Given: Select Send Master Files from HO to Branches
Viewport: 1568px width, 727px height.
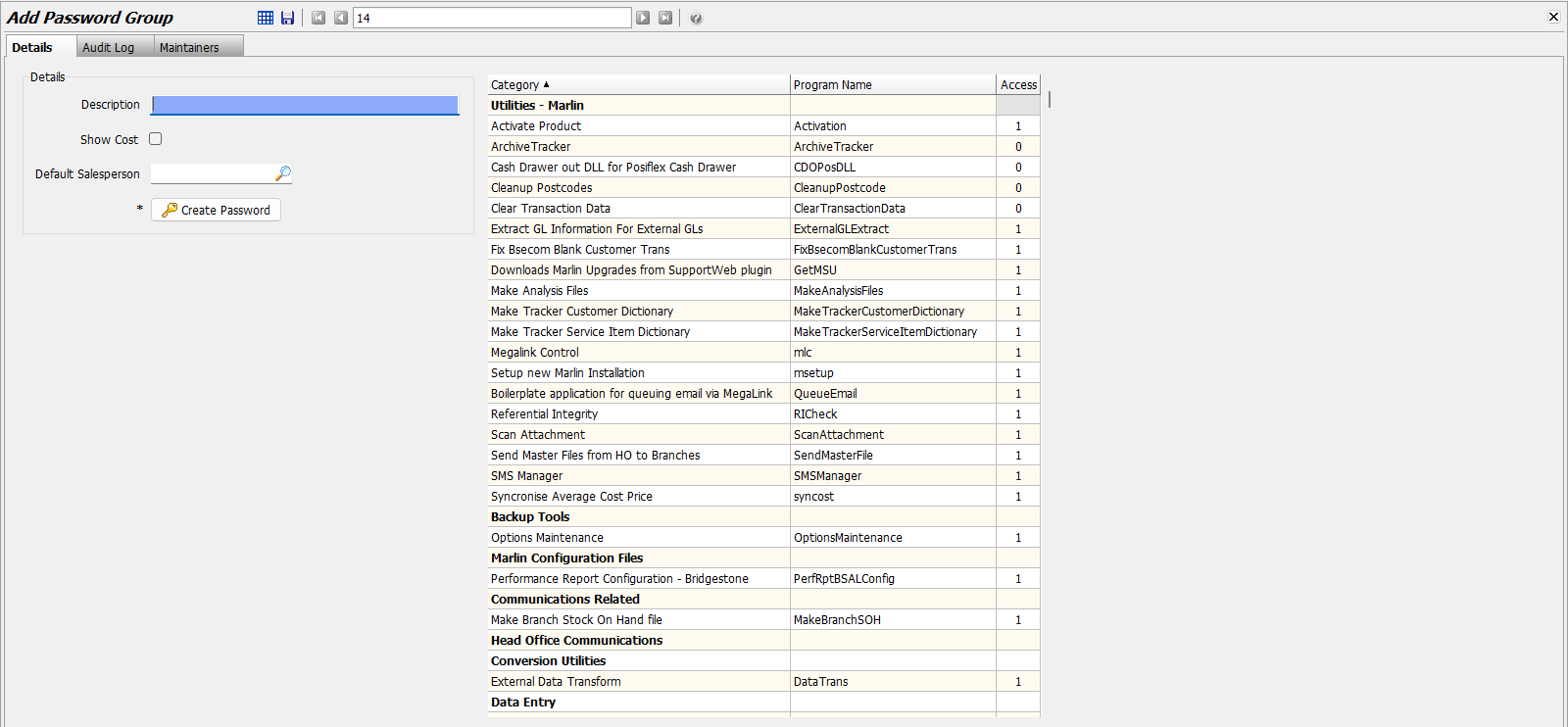Looking at the screenshot, I should 763,455.
